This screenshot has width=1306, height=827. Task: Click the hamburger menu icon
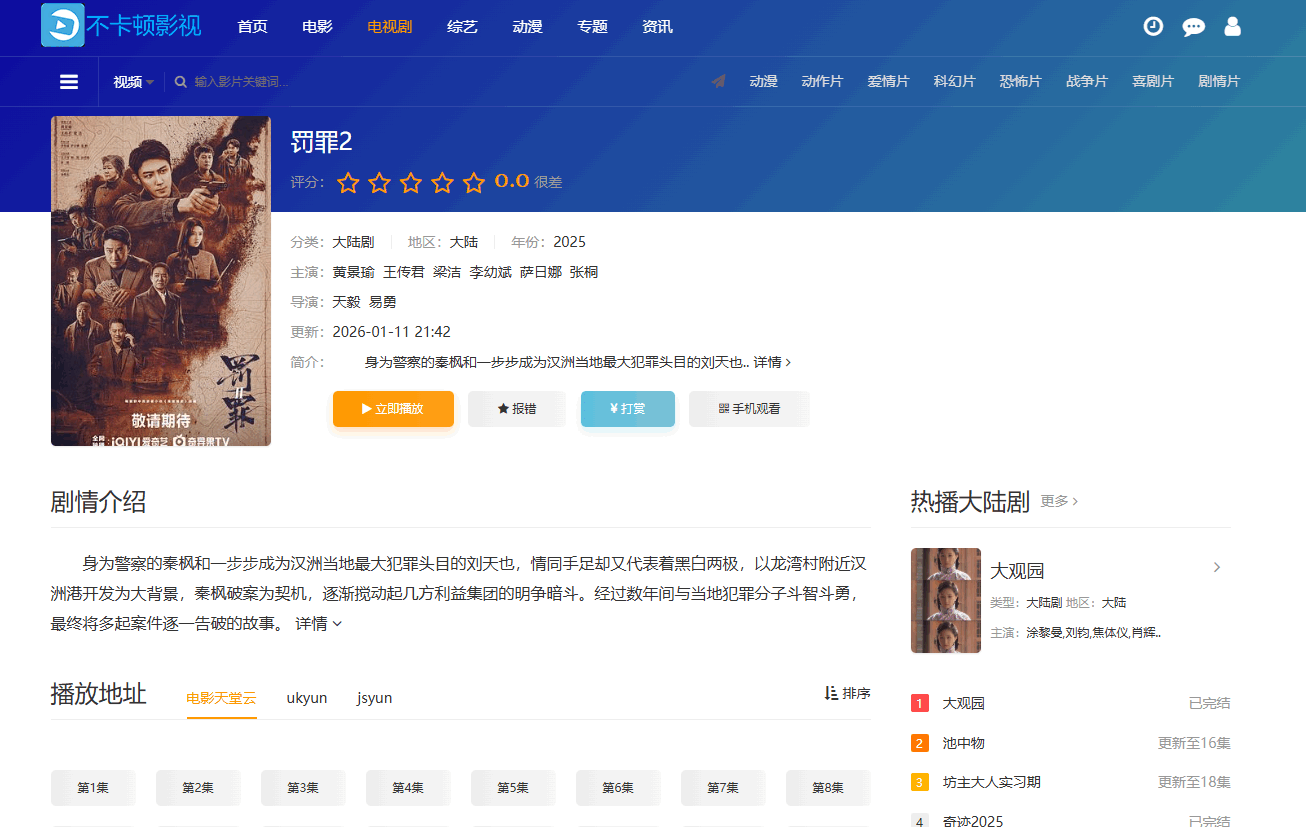pyautogui.click(x=68, y=81)
